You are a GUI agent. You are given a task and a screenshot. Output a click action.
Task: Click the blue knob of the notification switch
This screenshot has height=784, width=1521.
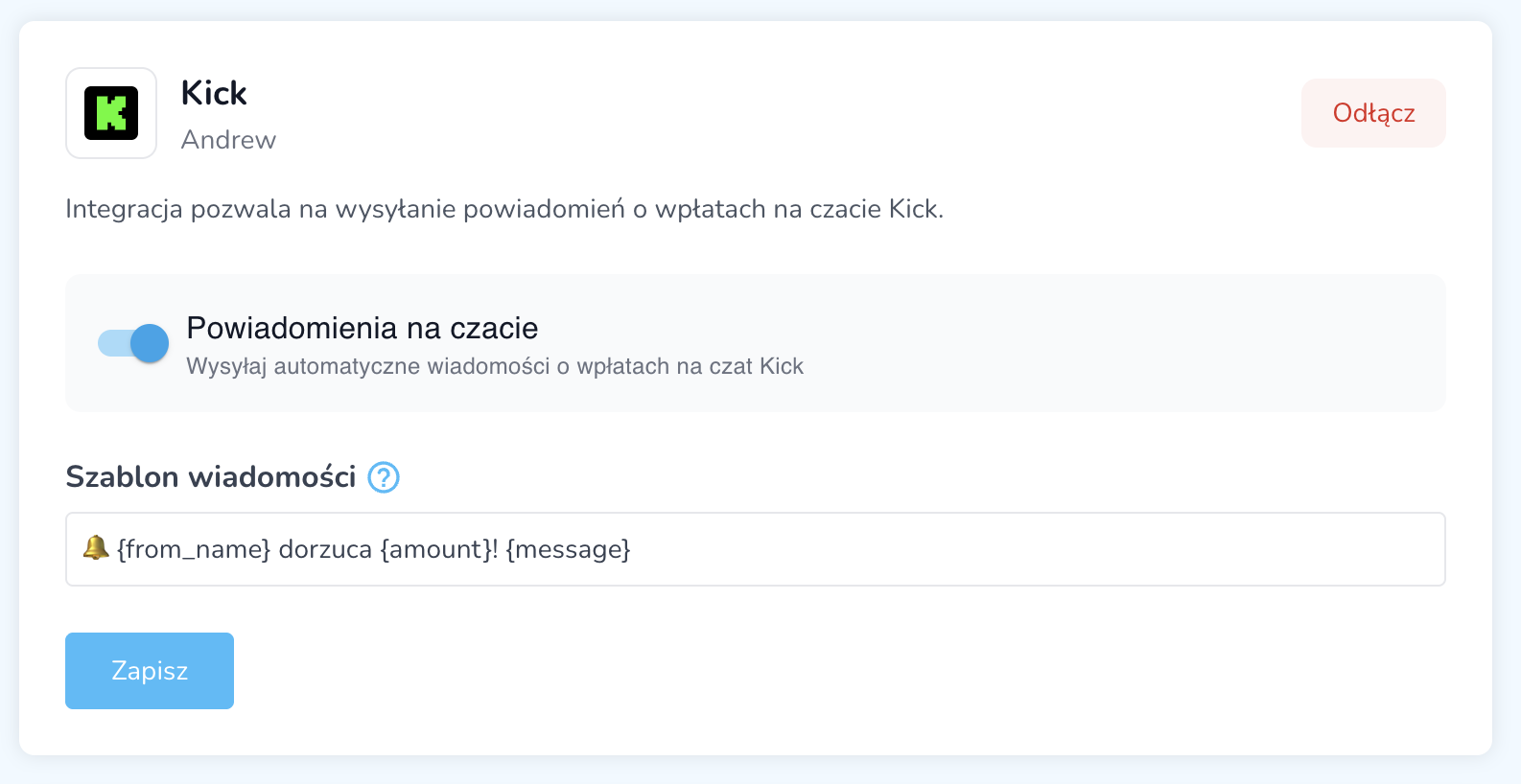coord(149,343)
